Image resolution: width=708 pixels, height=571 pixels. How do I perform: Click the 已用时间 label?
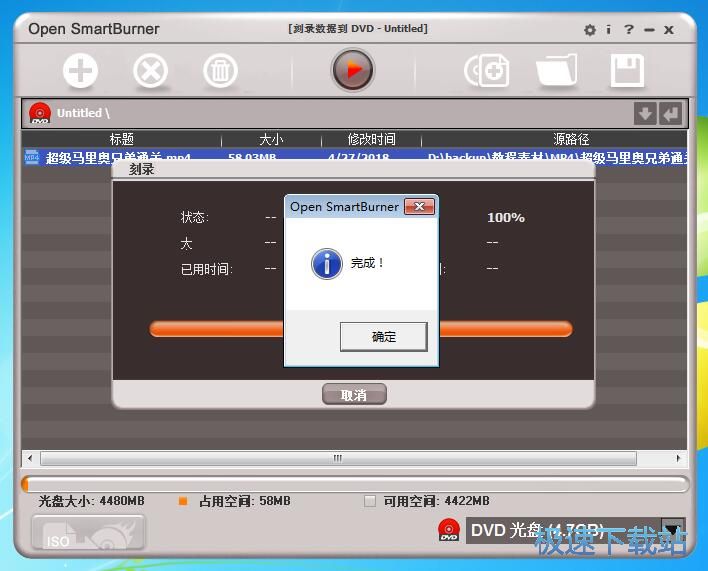click(207, 269)
